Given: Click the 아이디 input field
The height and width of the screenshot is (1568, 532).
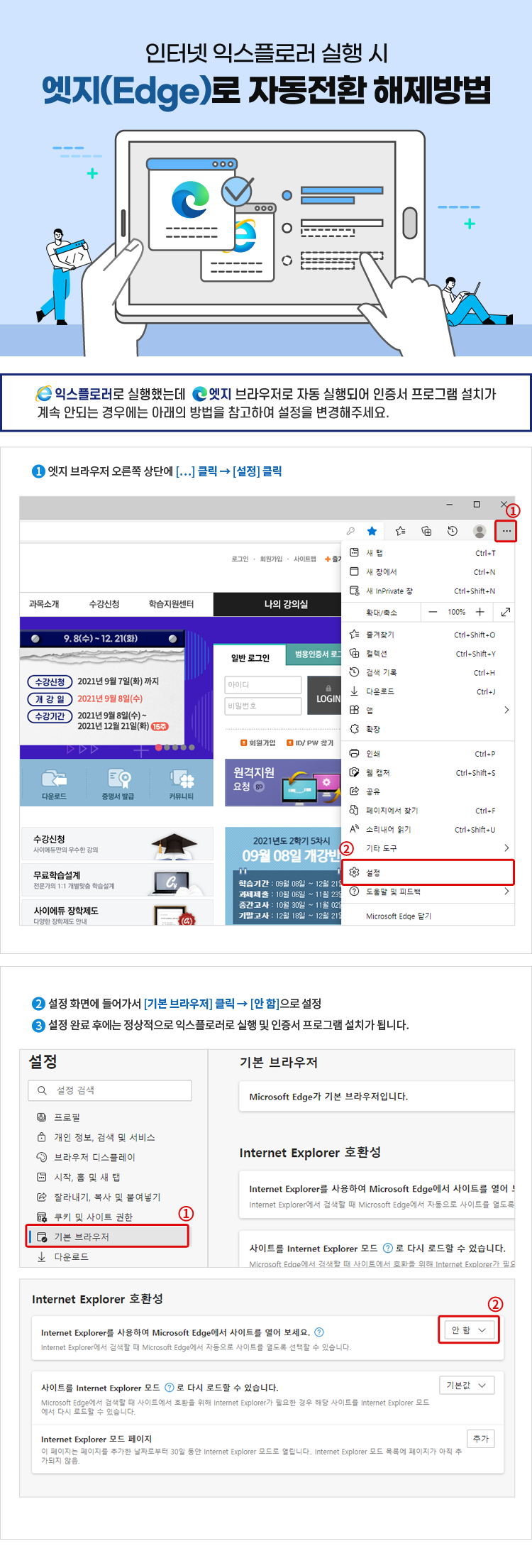Looking at the screenshot, I should (x=263, y=685).
